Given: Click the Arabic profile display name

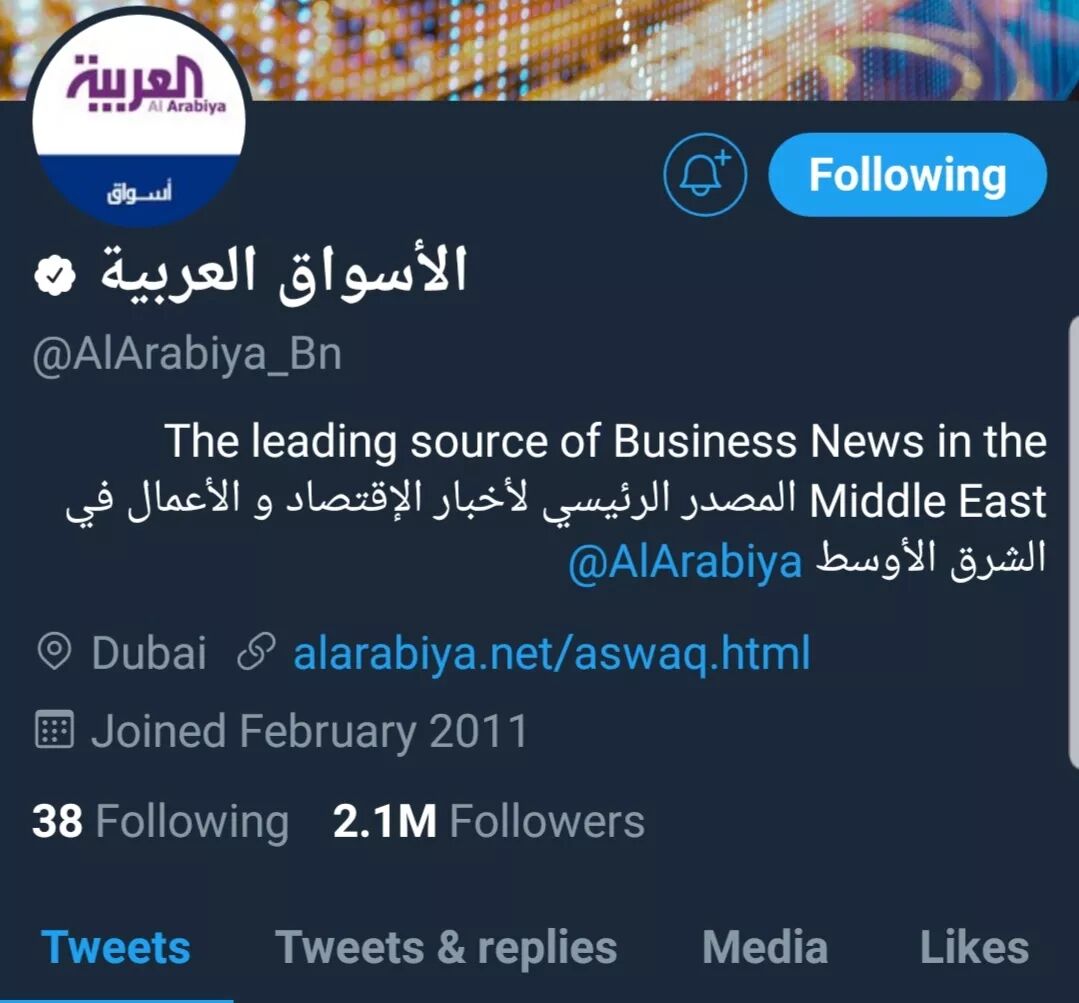Looking at the screenshot, I should tap(284, 274).
